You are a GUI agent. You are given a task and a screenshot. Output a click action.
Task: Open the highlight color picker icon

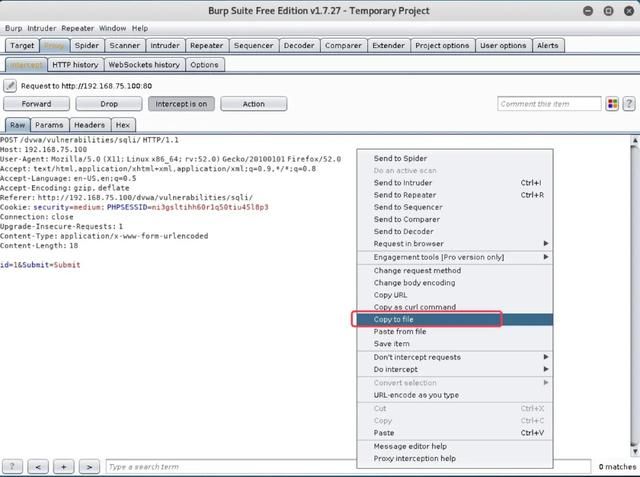(x=612, y=104)
